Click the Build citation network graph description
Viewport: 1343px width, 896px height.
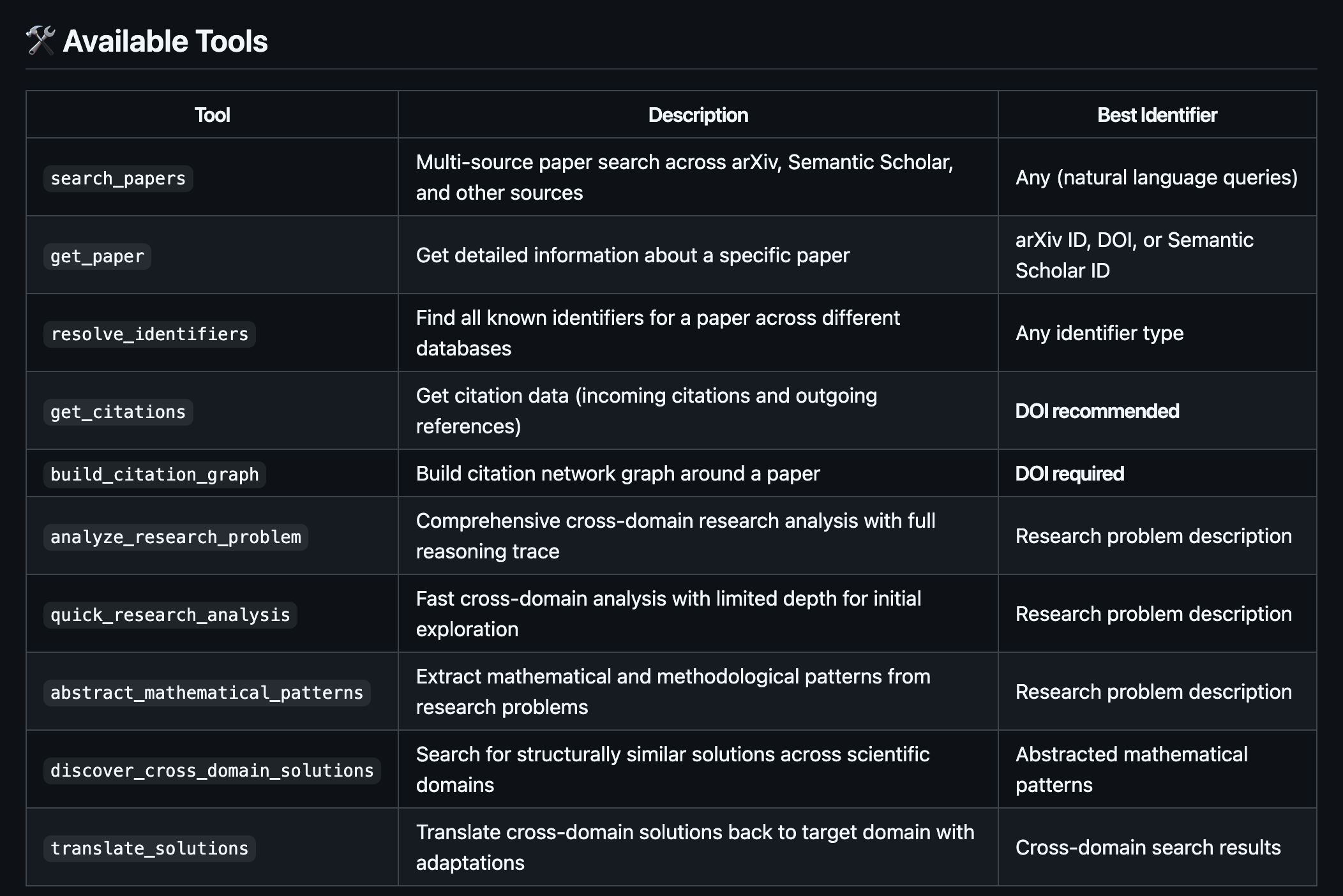(x=617, y=474)
